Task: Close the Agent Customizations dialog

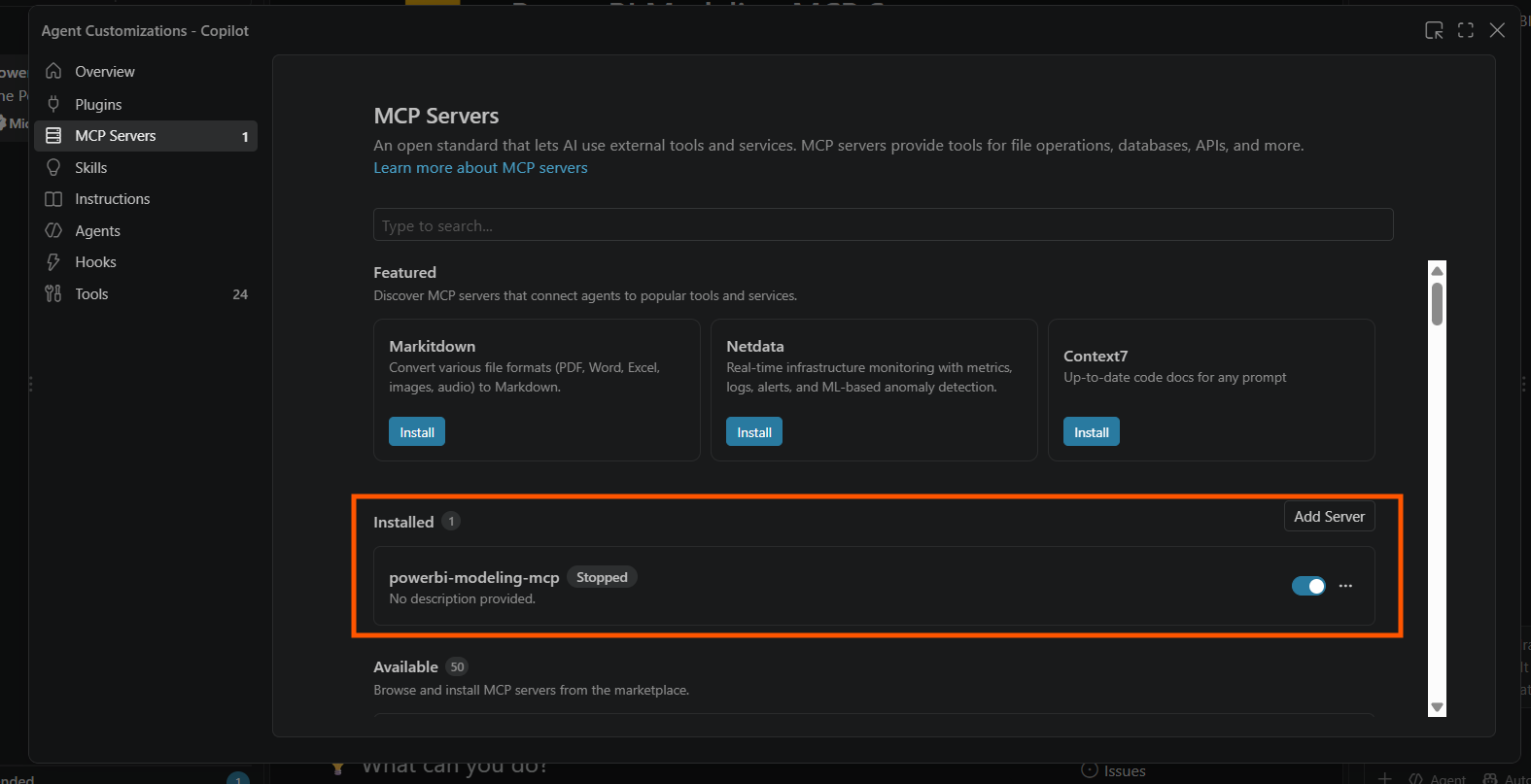Action: [x=1497, y=30]
